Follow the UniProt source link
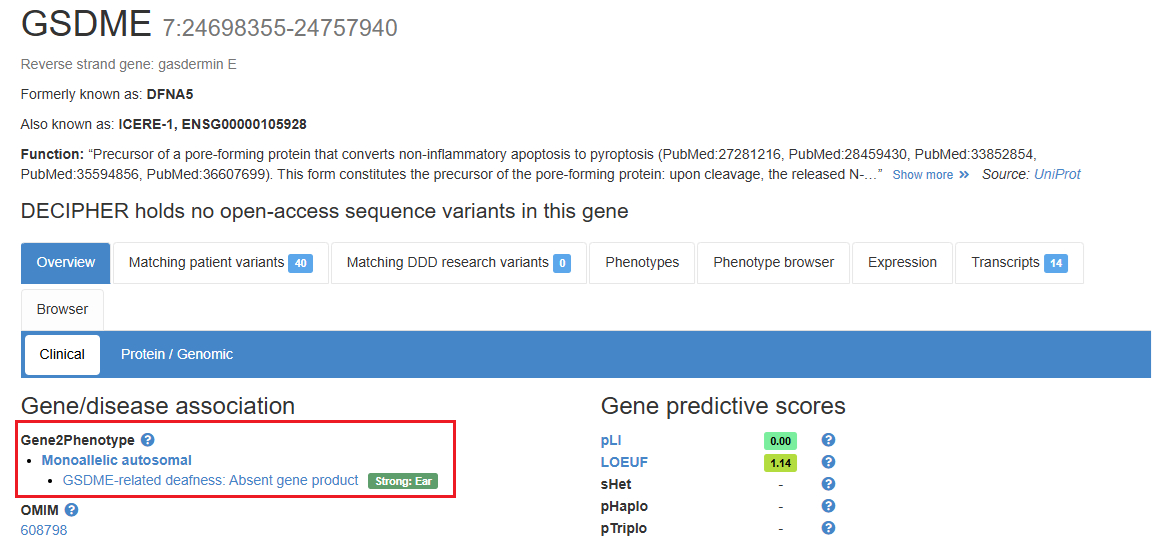1176x554 pixels. [1058, 174]
